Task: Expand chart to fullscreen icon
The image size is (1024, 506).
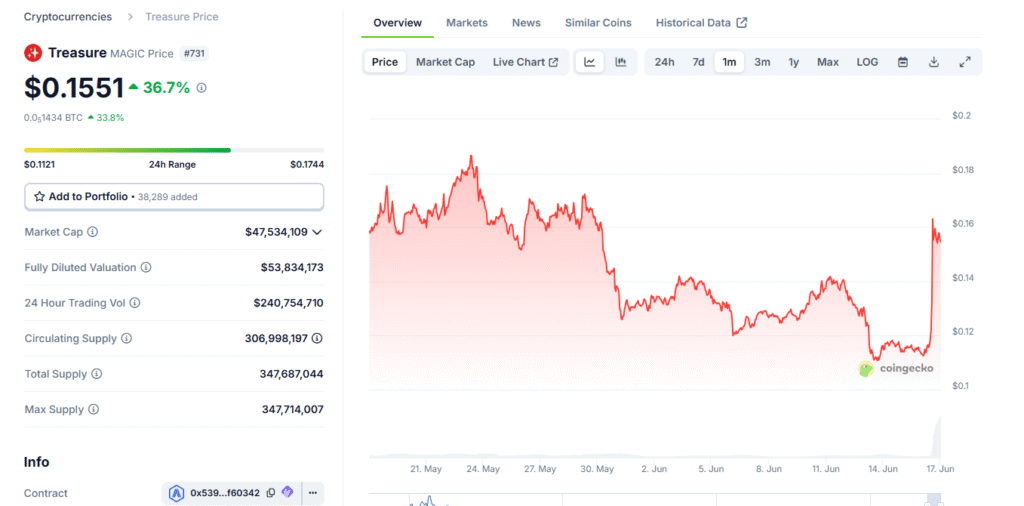Action: 965,62
